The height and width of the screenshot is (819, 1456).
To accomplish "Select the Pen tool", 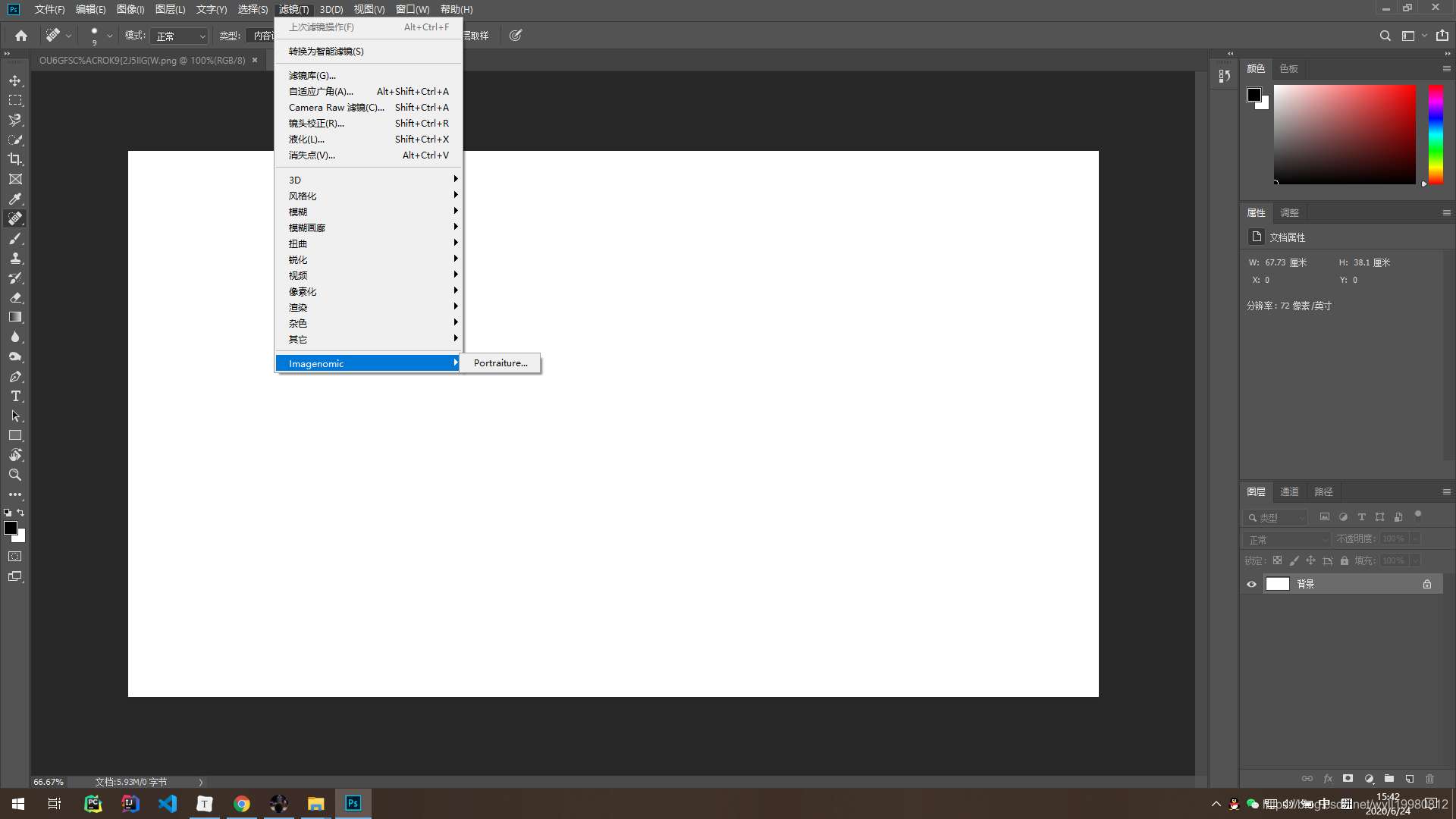I will click(15, 377).
